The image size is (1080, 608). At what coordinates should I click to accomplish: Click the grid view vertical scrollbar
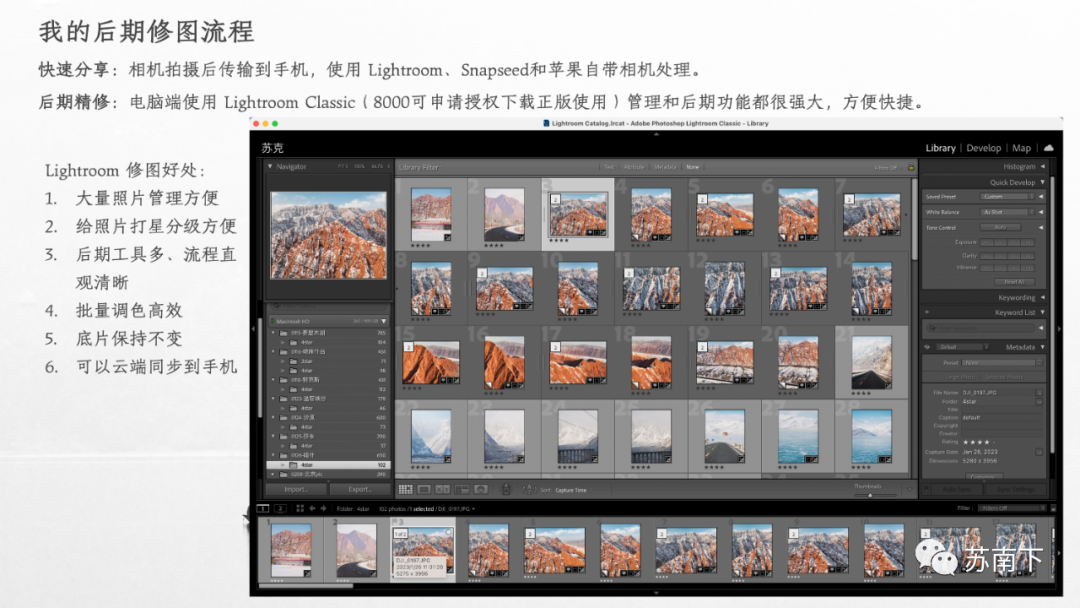pos(914,220)
